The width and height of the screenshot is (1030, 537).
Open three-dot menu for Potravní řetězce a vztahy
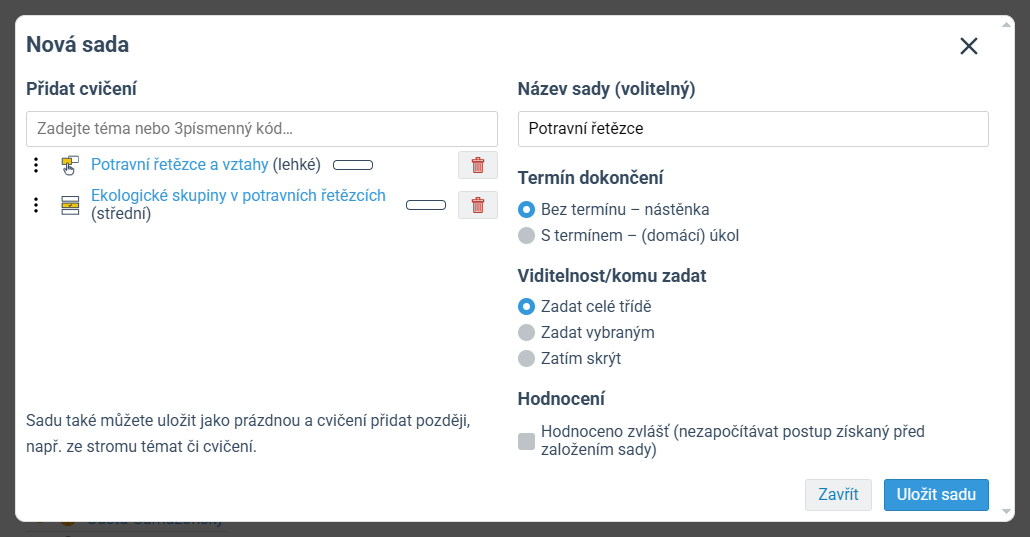click(36, 165)
